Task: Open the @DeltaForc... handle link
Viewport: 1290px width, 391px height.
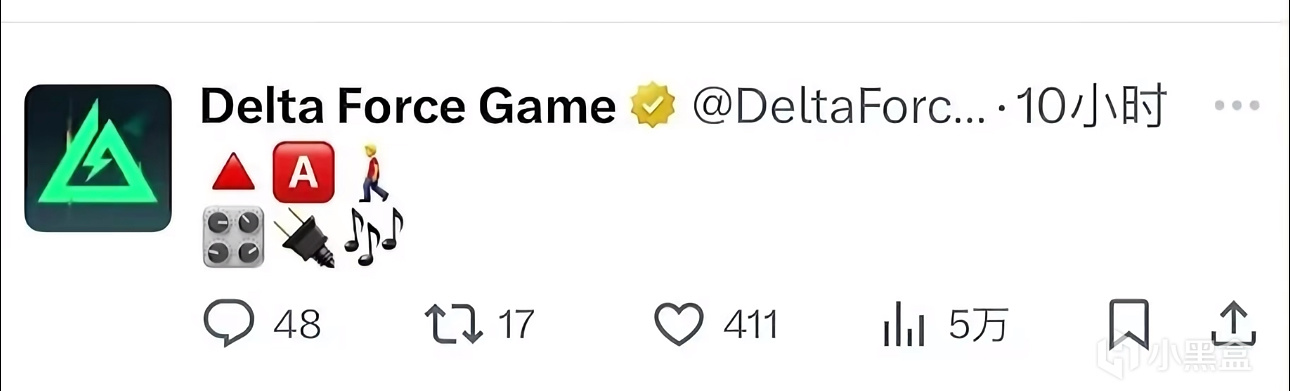Action: tap(839, 107)
